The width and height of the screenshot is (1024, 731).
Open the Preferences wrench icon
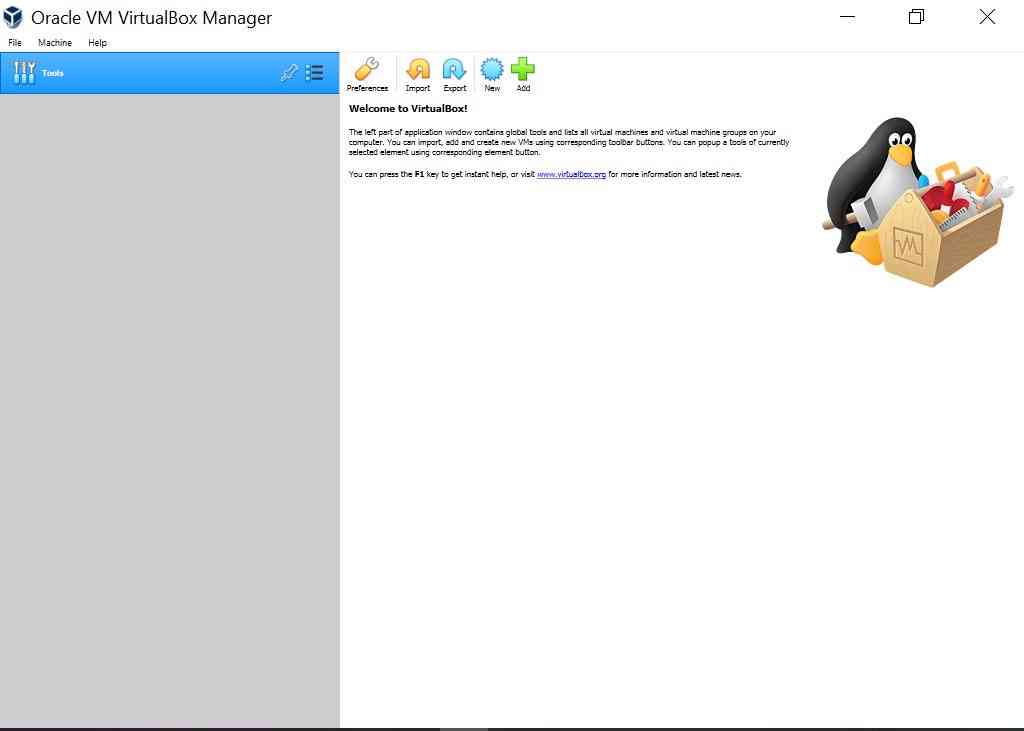(x=367, y=69)
